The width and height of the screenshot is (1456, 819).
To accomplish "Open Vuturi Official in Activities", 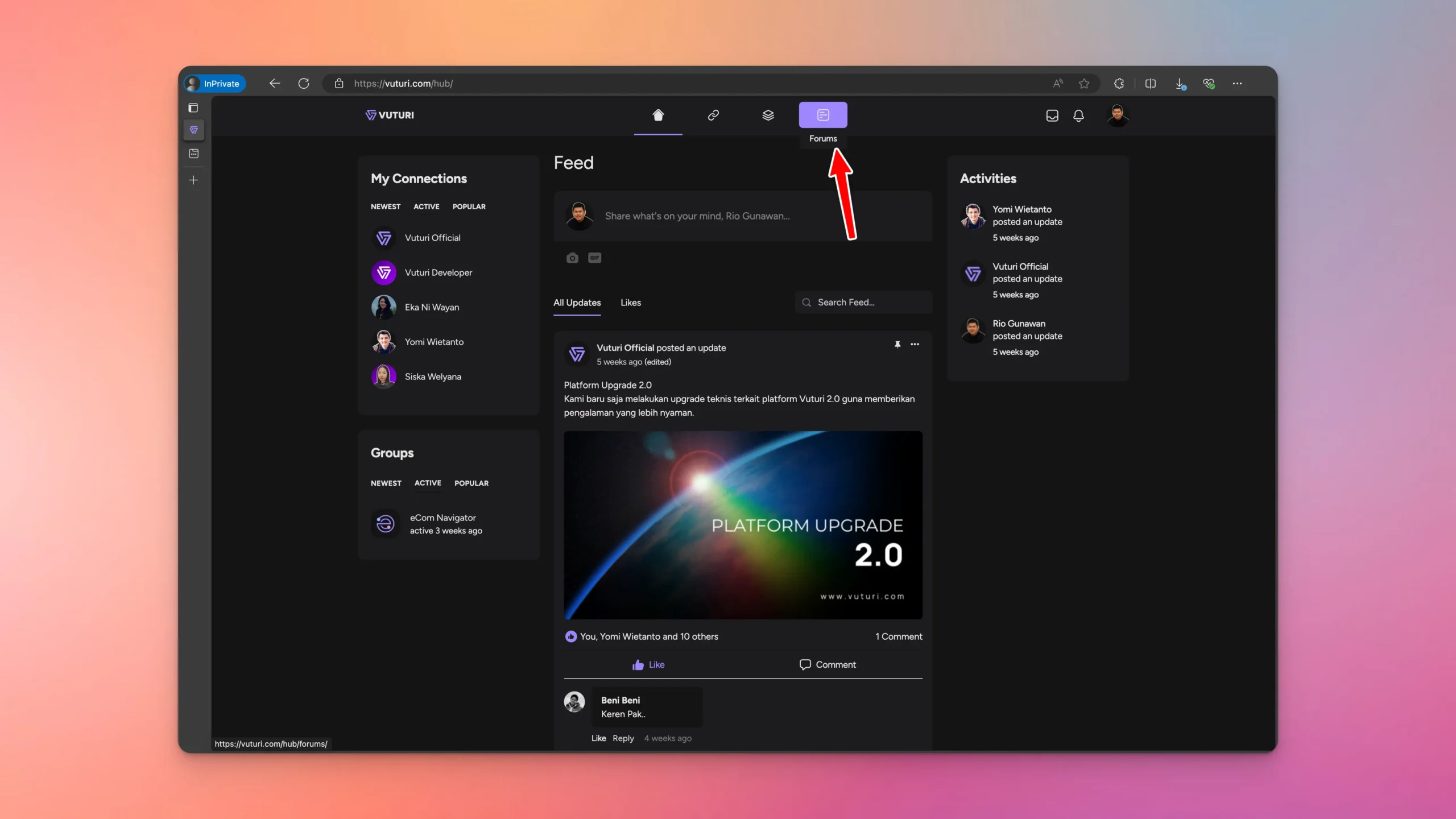I will (1020, 266).
